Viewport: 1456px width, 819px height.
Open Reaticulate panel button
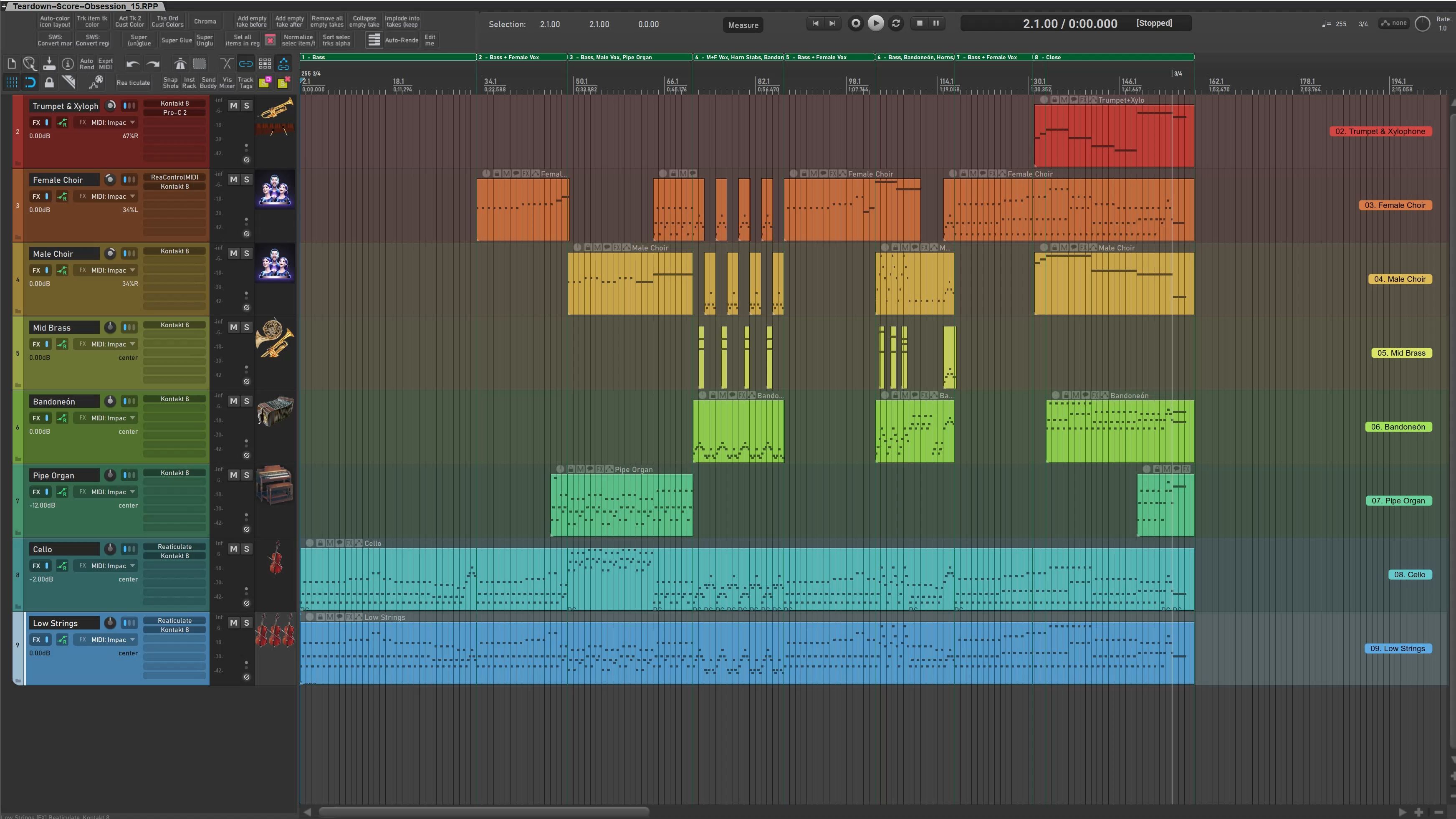134,83
